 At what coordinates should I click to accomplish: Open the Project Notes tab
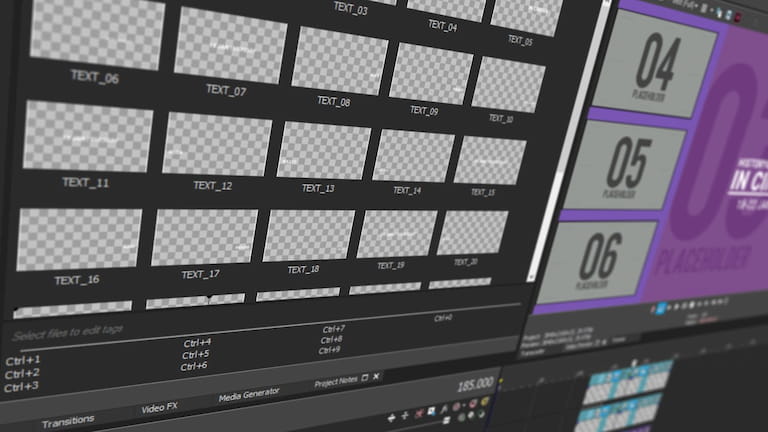(336, 383)
